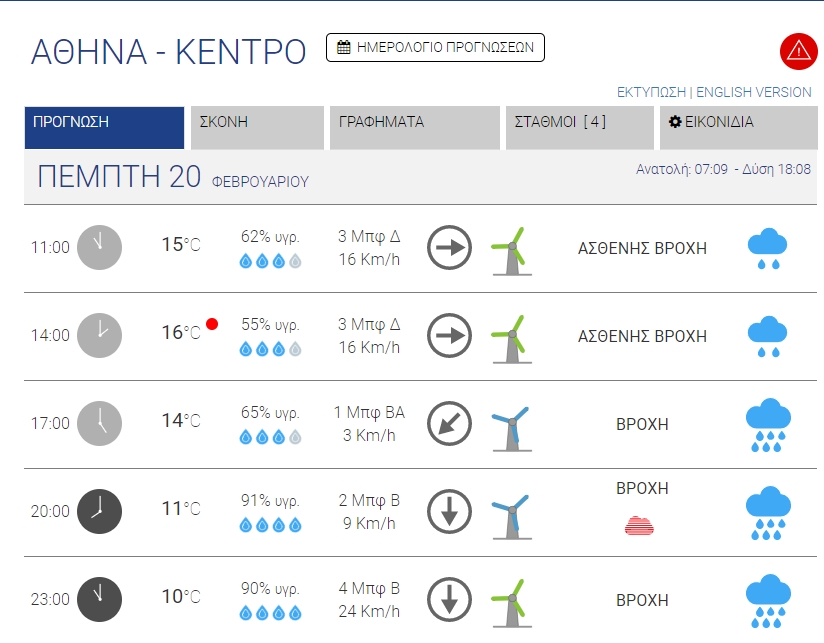824x643 pixels.
Task: Click the humidity droplets at 17:00
Action: (x=270, y=437)
